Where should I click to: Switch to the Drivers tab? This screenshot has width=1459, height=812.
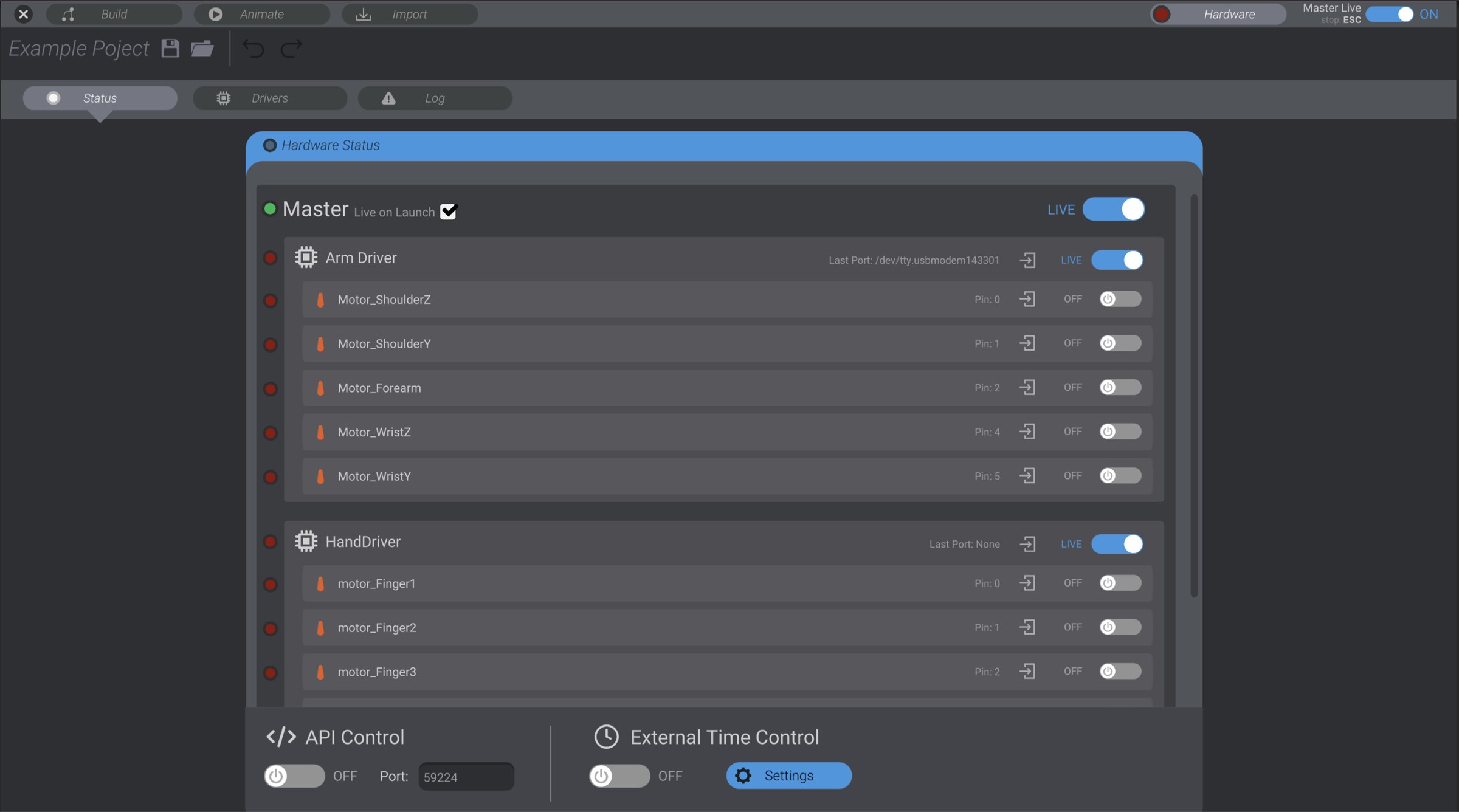coord(269,98)
